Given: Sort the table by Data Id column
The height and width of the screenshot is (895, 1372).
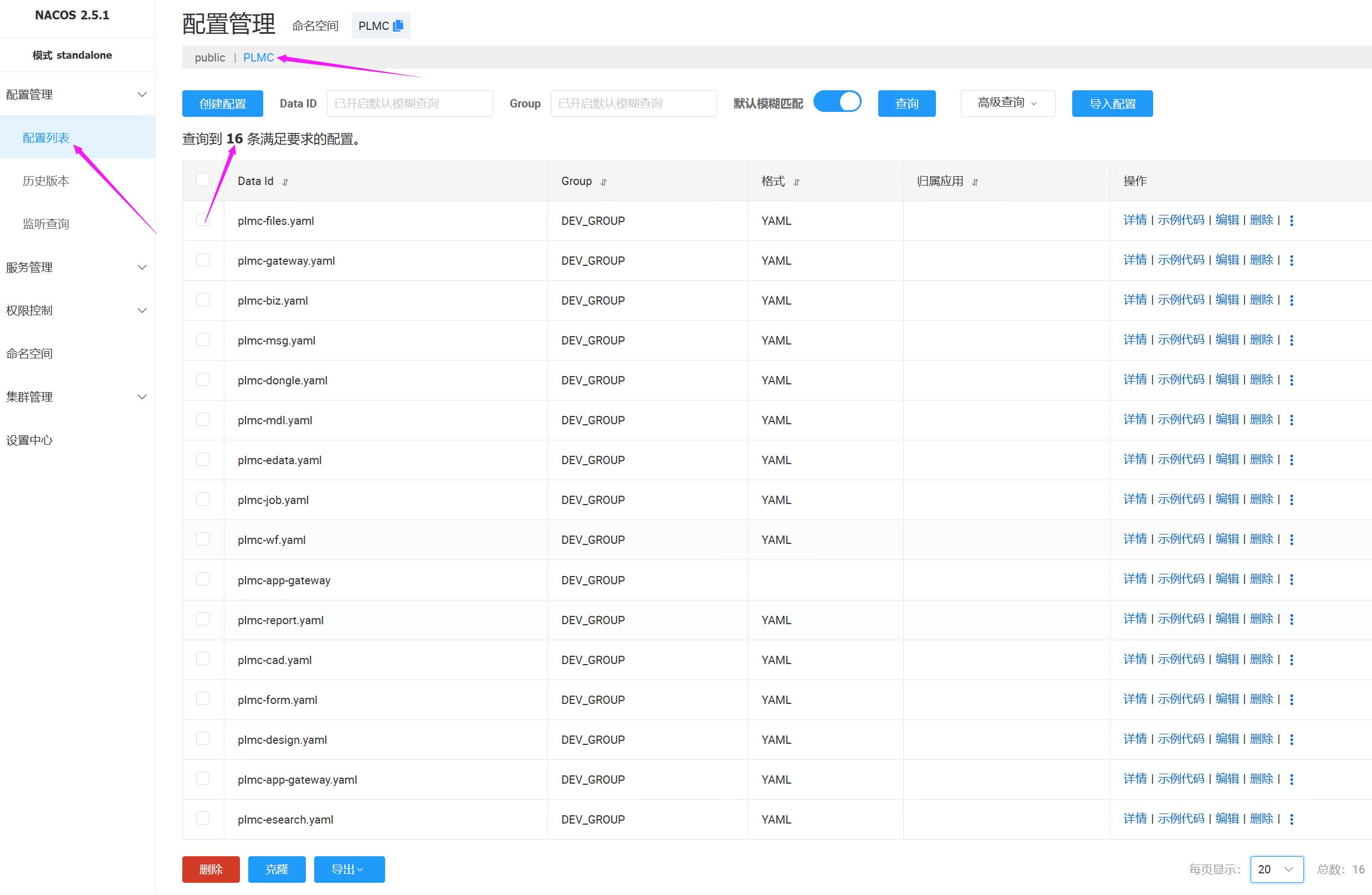Looking at the screenshot, I should [285, 182].
